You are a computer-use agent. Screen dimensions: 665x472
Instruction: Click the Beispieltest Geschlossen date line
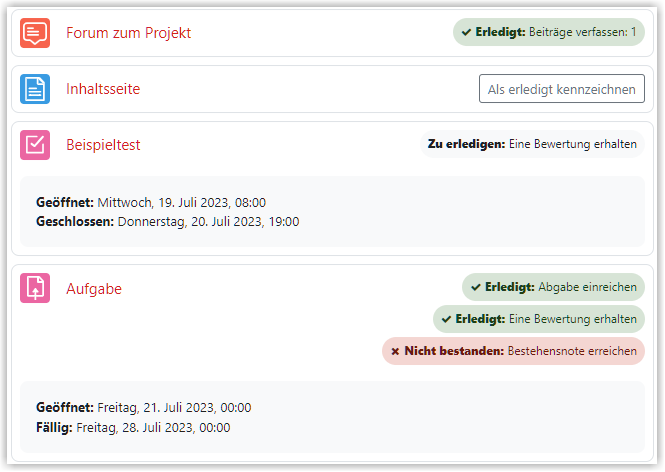point(168,222)
